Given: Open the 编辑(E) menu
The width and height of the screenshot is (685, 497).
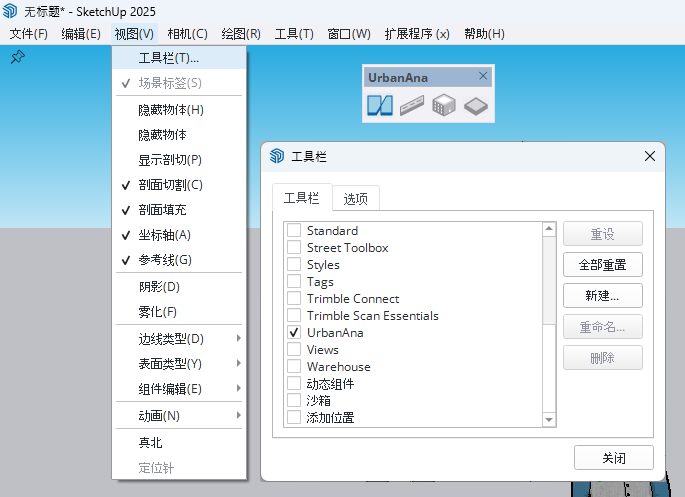Looking at the screenshot, I should coord(81,34).
